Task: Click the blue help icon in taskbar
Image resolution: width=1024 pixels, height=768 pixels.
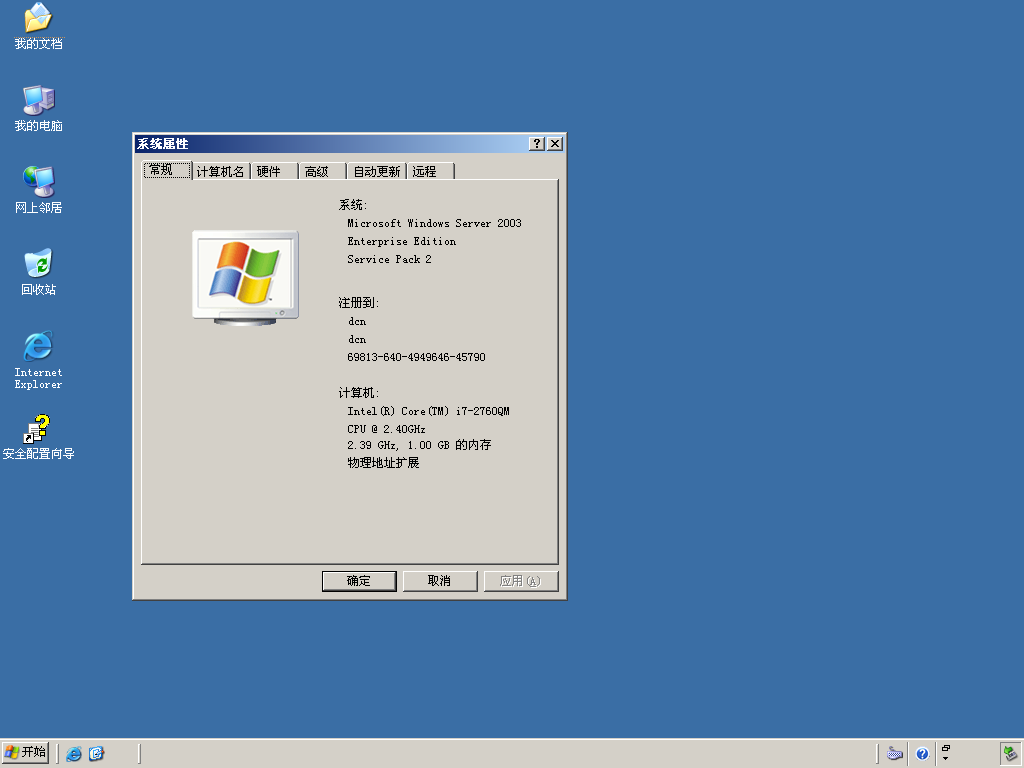Action: click(922, 754)
